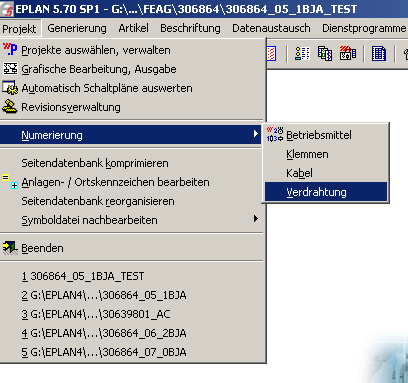
Task: Open the Generierung menu
Action: (77, 28)
